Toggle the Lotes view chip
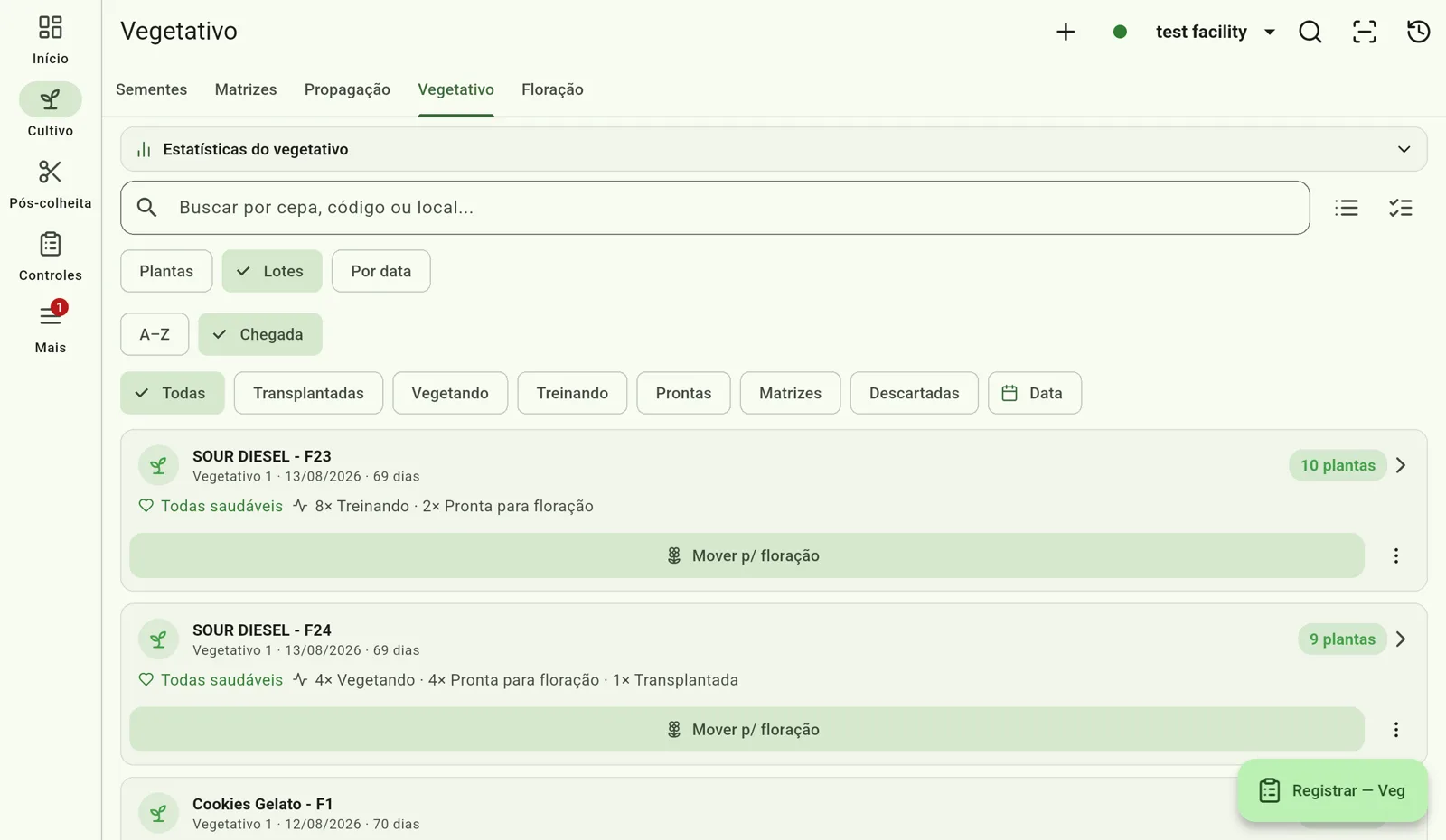The width and height of the screenshot is (1446, 840). [x=272, y=271]
